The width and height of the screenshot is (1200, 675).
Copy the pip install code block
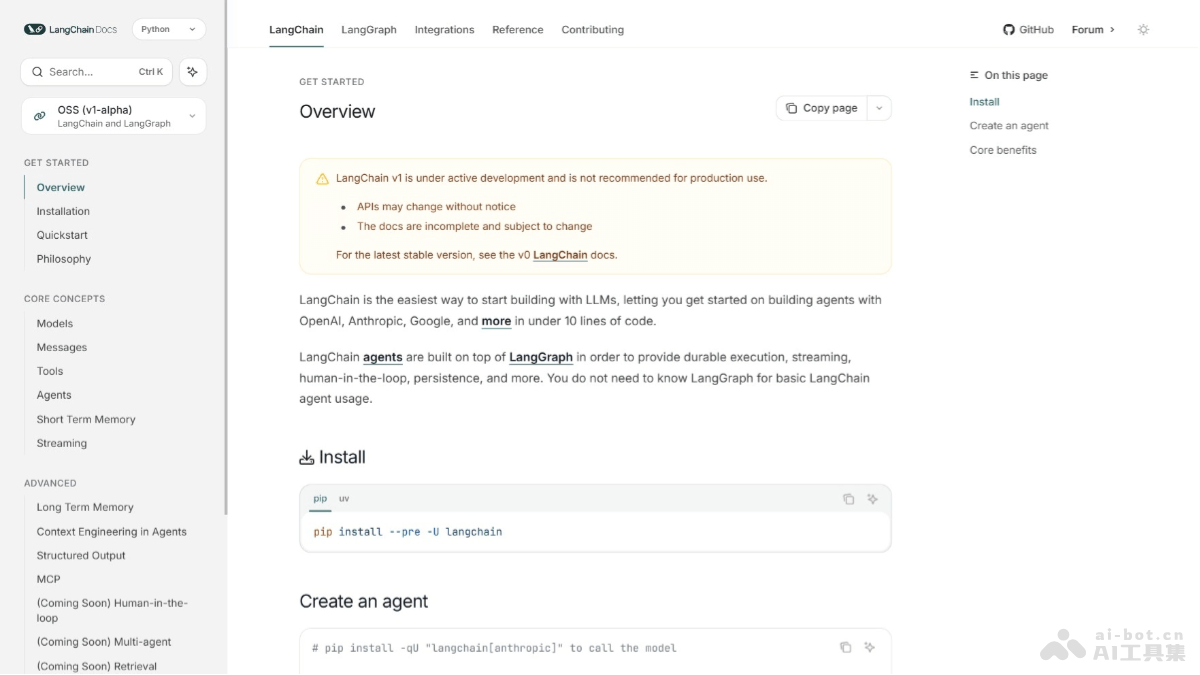pos(848,499)
